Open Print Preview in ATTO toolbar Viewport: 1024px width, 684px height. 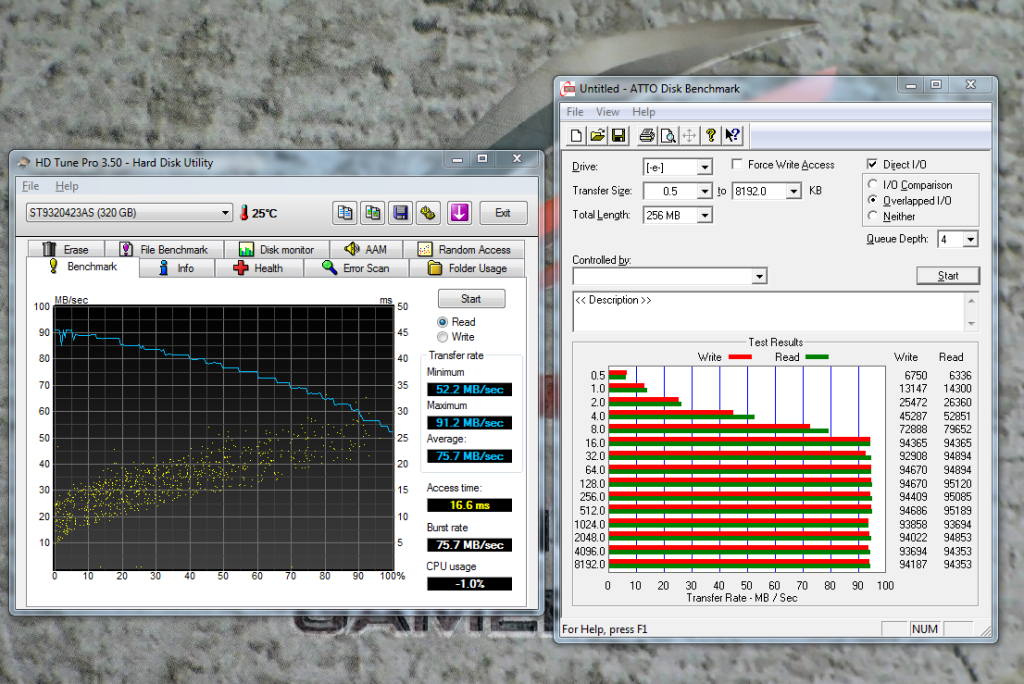point(668,136)
